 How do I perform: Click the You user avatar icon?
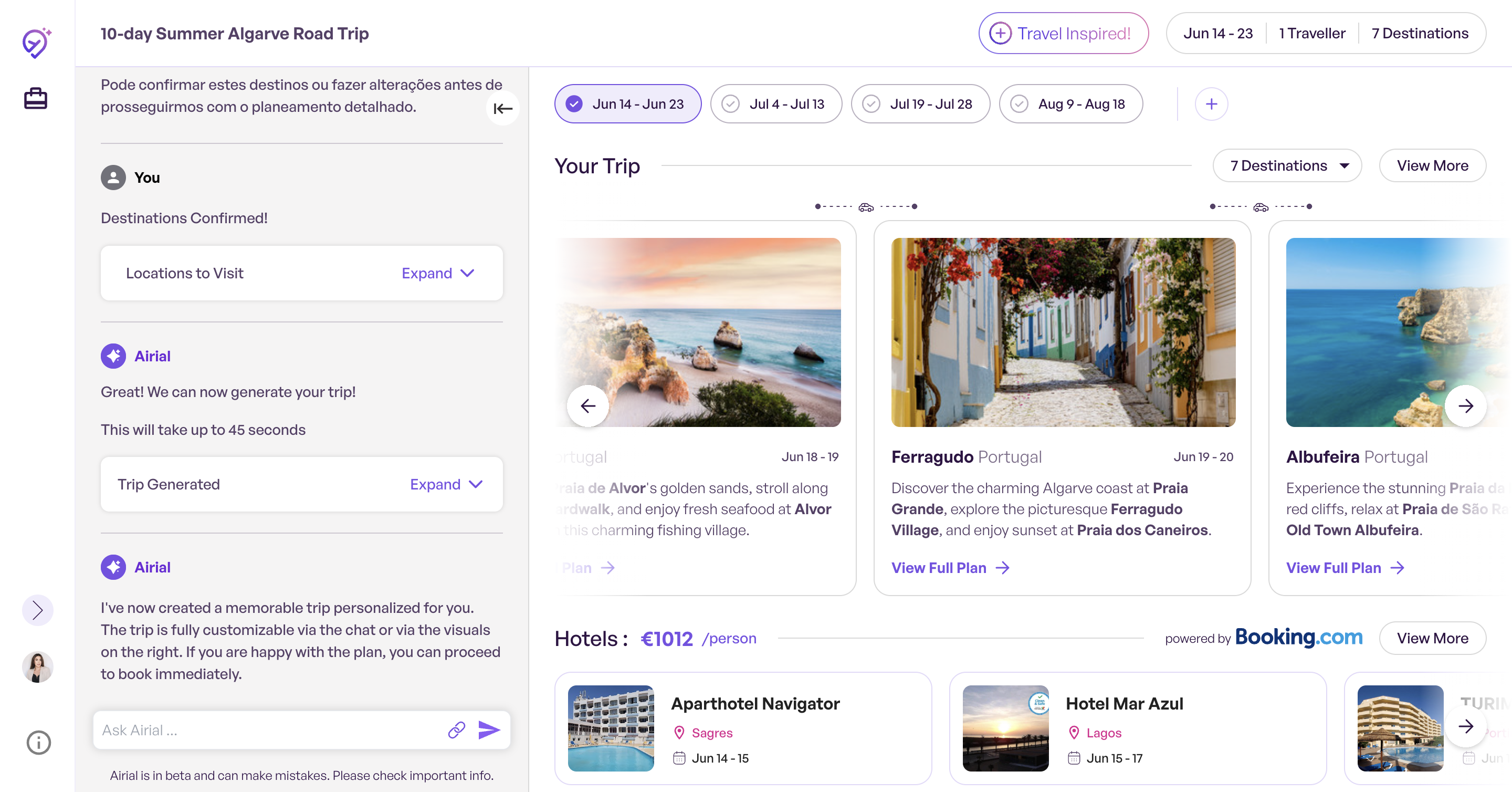click(x=113, y=178)
